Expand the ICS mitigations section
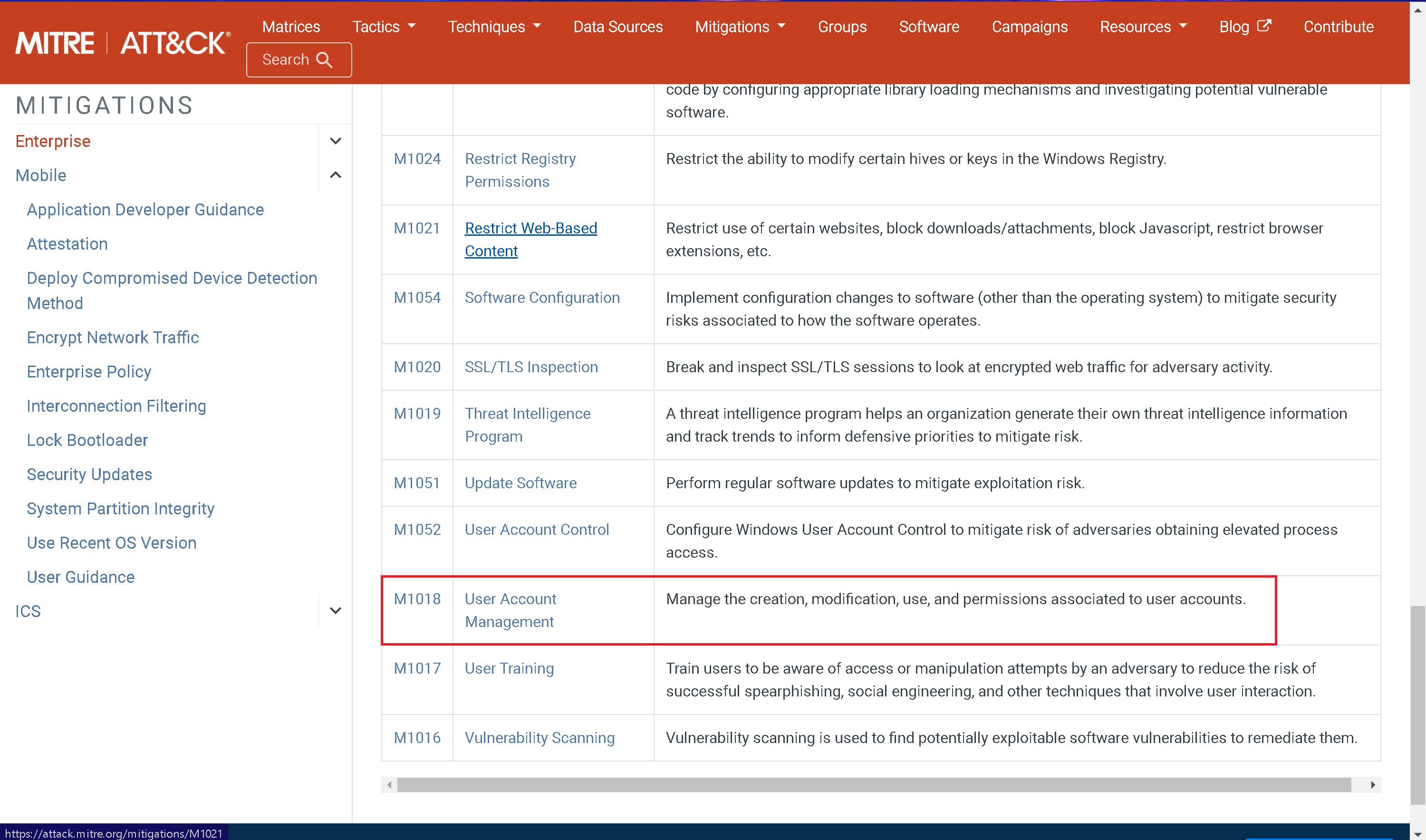The width and height of the screenshot is (1426, 840). point(336,610)
